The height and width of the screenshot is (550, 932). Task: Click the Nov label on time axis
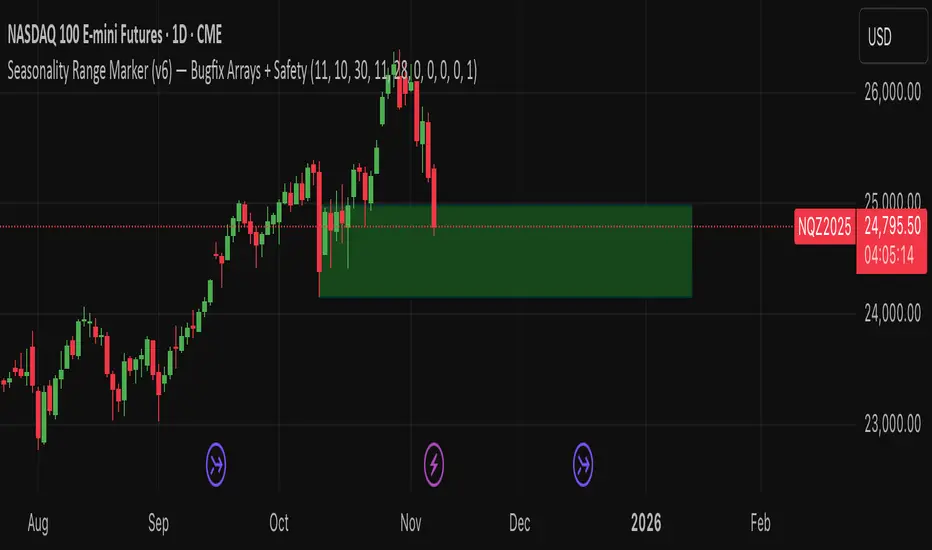(411, 523)
